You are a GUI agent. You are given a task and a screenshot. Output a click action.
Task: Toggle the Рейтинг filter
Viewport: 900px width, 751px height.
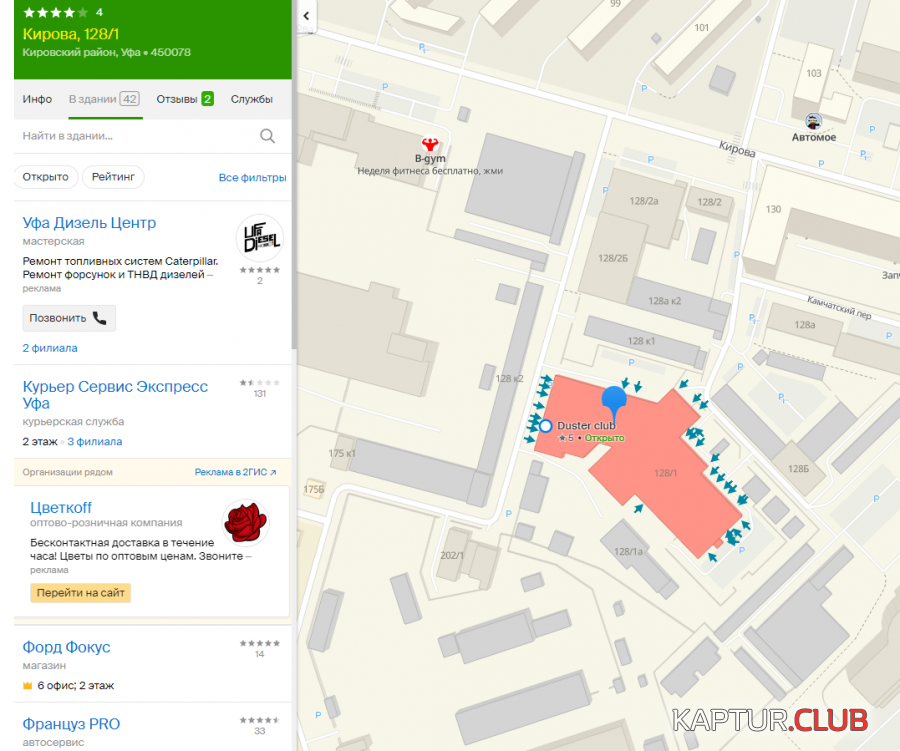pyautogui.click(x=113, y=177)
